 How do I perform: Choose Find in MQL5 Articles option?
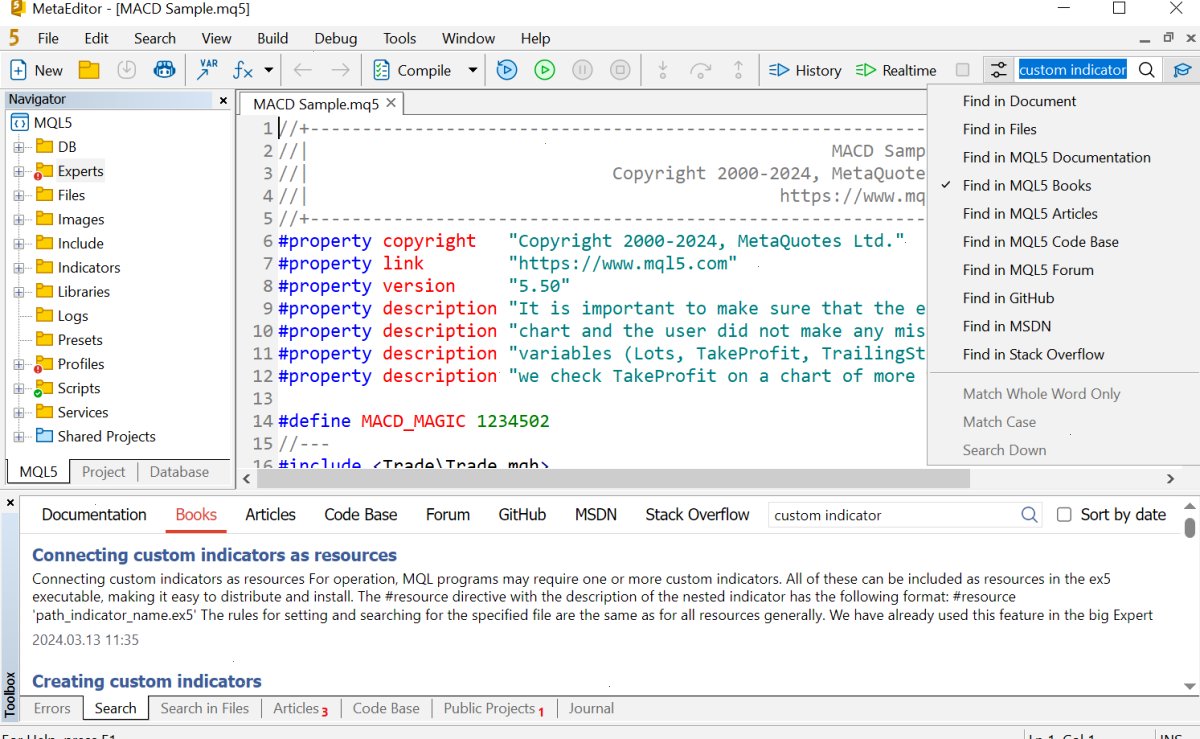[1030, 213]
